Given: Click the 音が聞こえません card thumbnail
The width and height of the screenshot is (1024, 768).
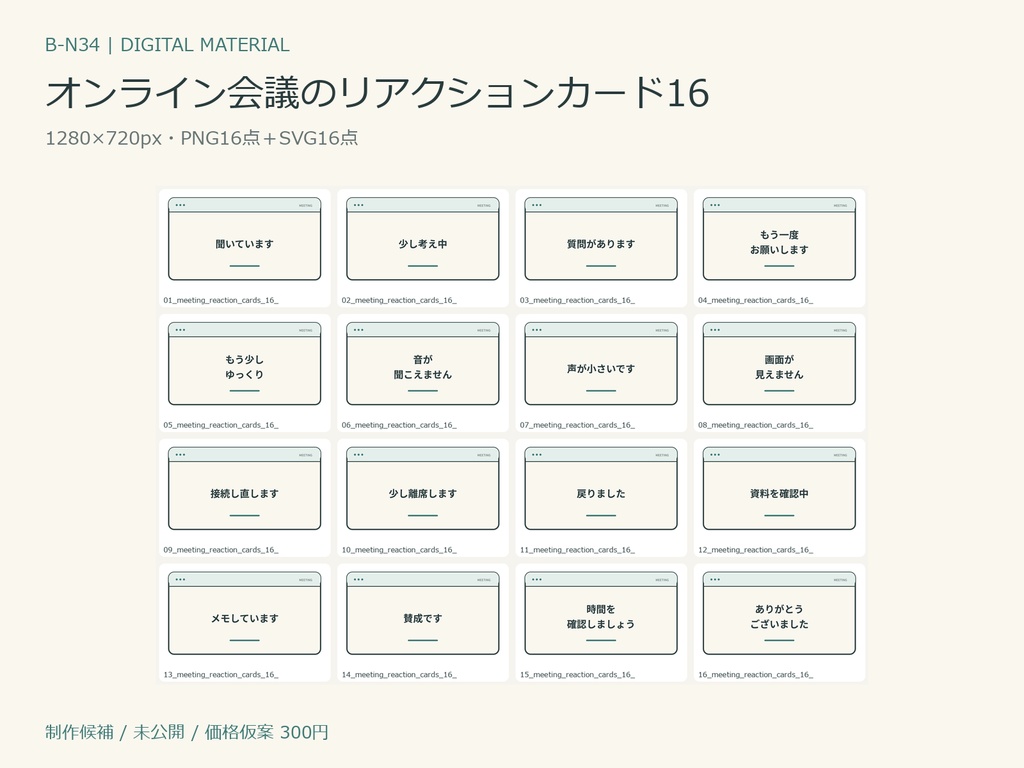Looking at the screenshot, I should (423, 364).
